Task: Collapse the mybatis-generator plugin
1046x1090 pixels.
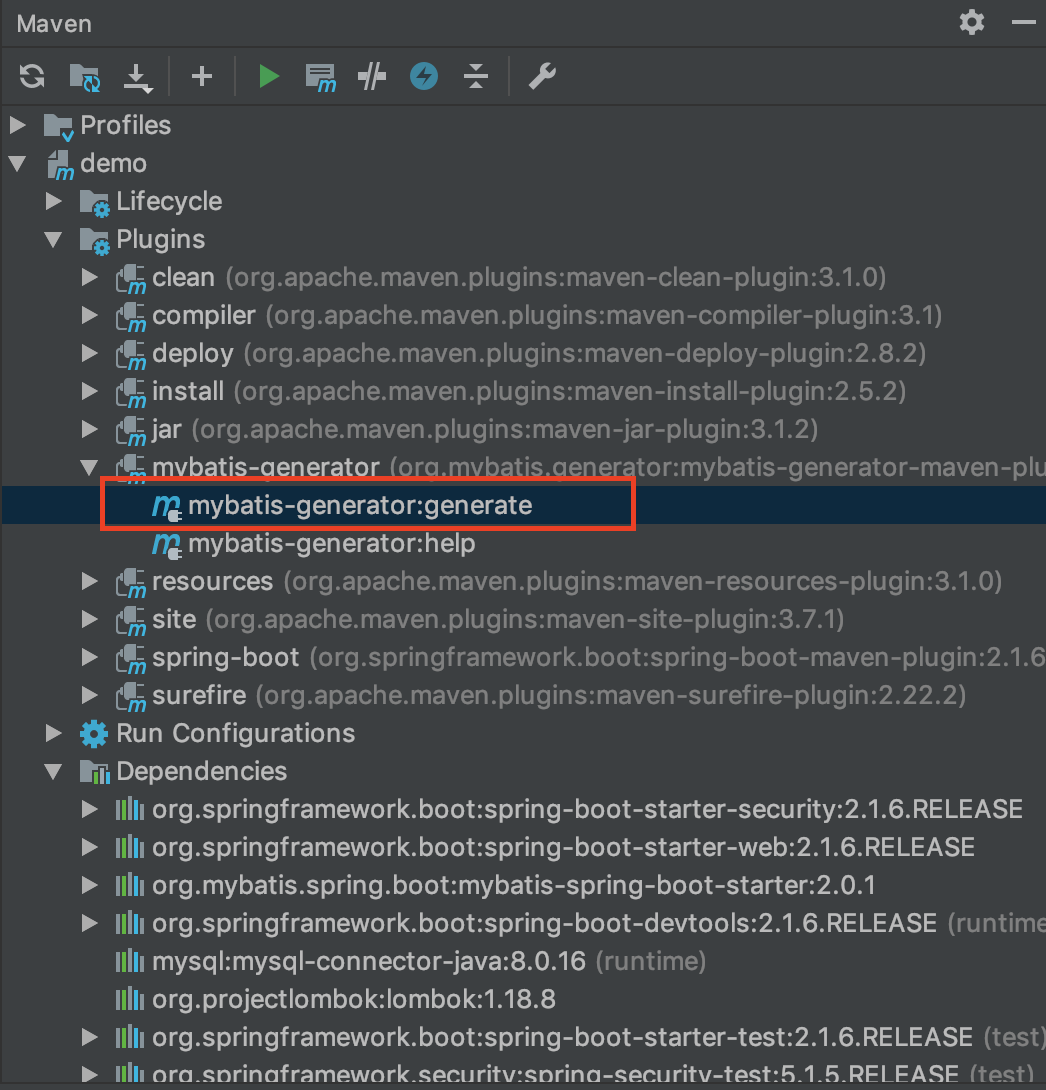Action: [x=90, y=468]
